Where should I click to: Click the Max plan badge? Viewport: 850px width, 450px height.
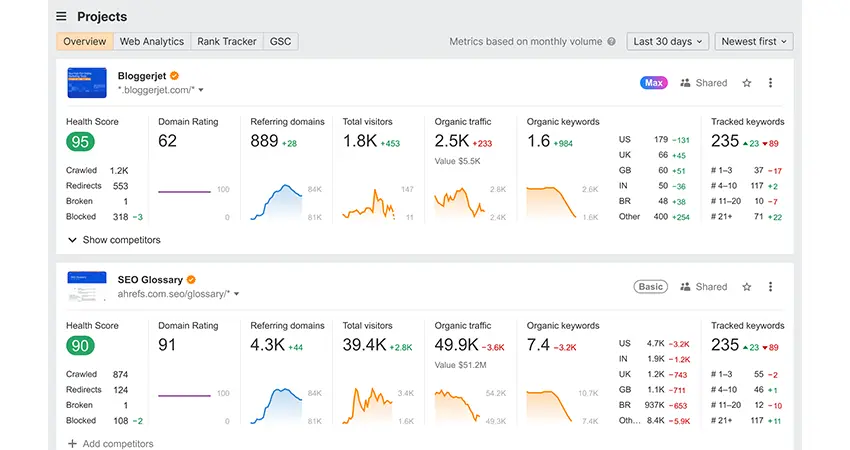(654, 83)
